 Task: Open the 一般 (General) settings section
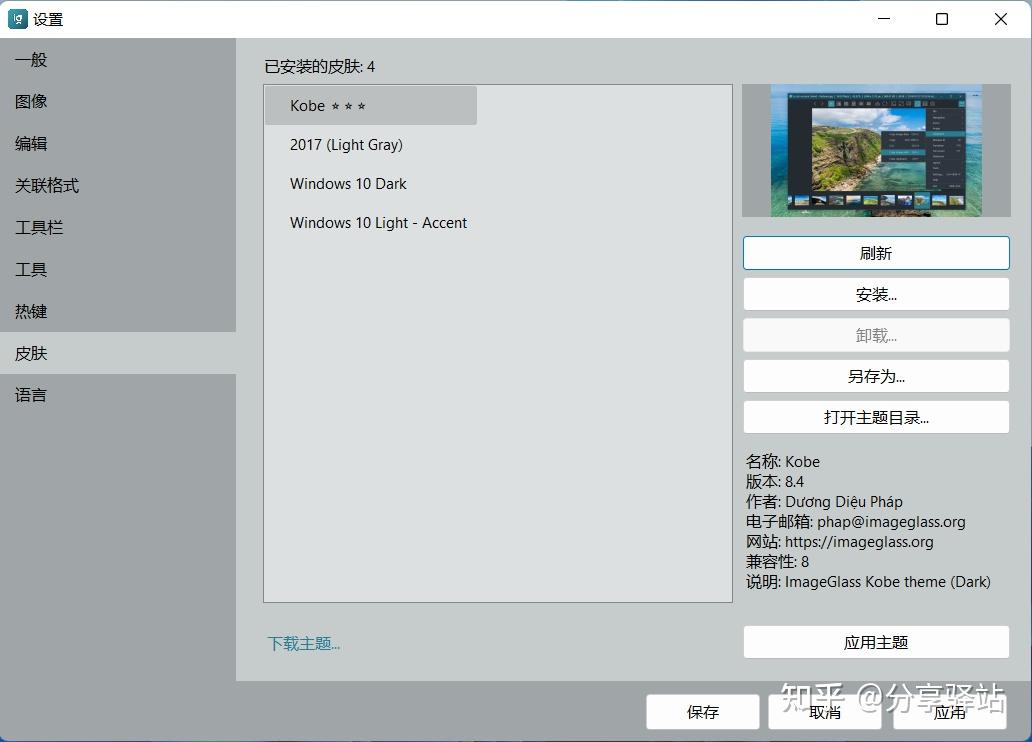point(30,59)
